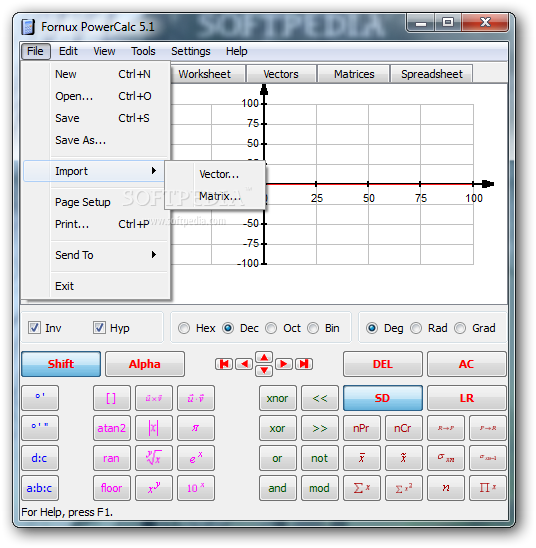This screenshot has width=536, height=548.
Task: Switch to the Spreadsheet tab
Action: tap(432, 74)
